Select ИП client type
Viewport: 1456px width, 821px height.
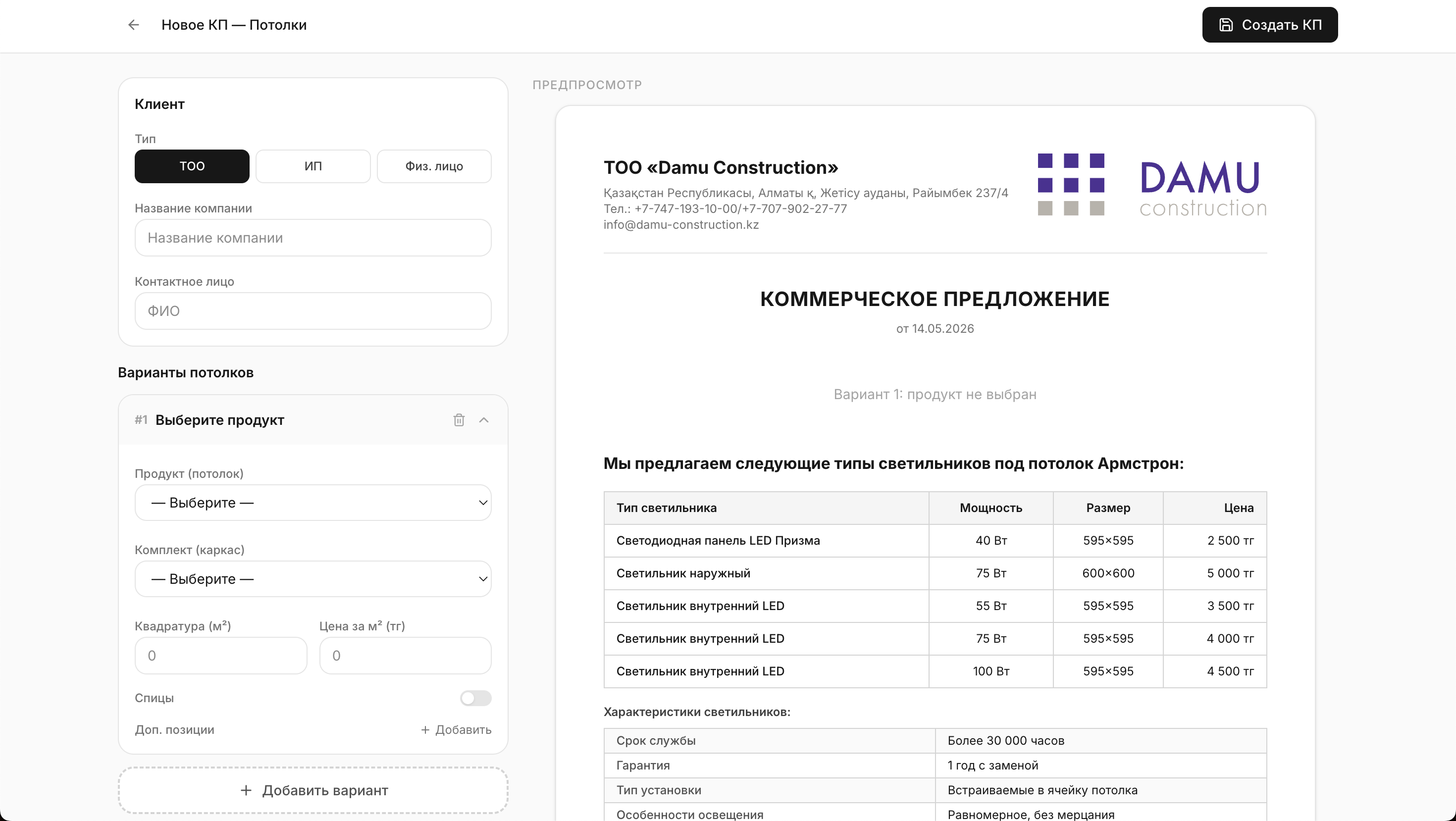pos(313,166)
